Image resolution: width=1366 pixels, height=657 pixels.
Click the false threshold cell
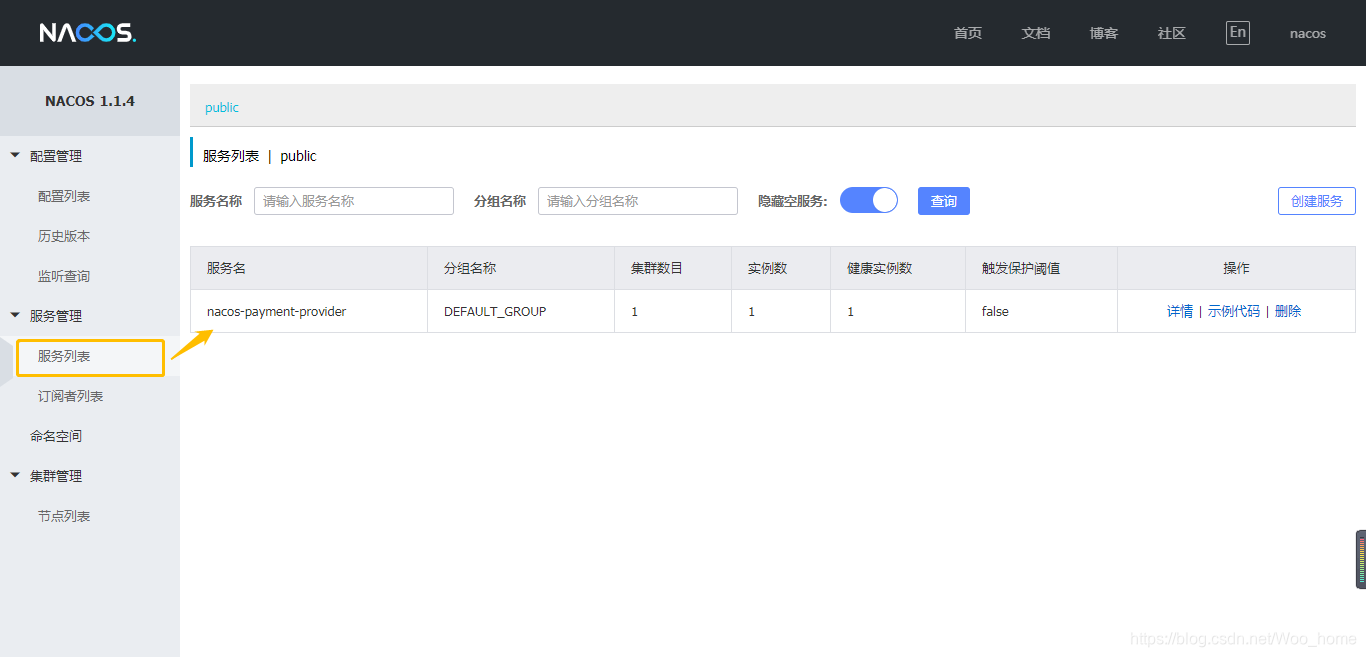tap(1041, 311)
